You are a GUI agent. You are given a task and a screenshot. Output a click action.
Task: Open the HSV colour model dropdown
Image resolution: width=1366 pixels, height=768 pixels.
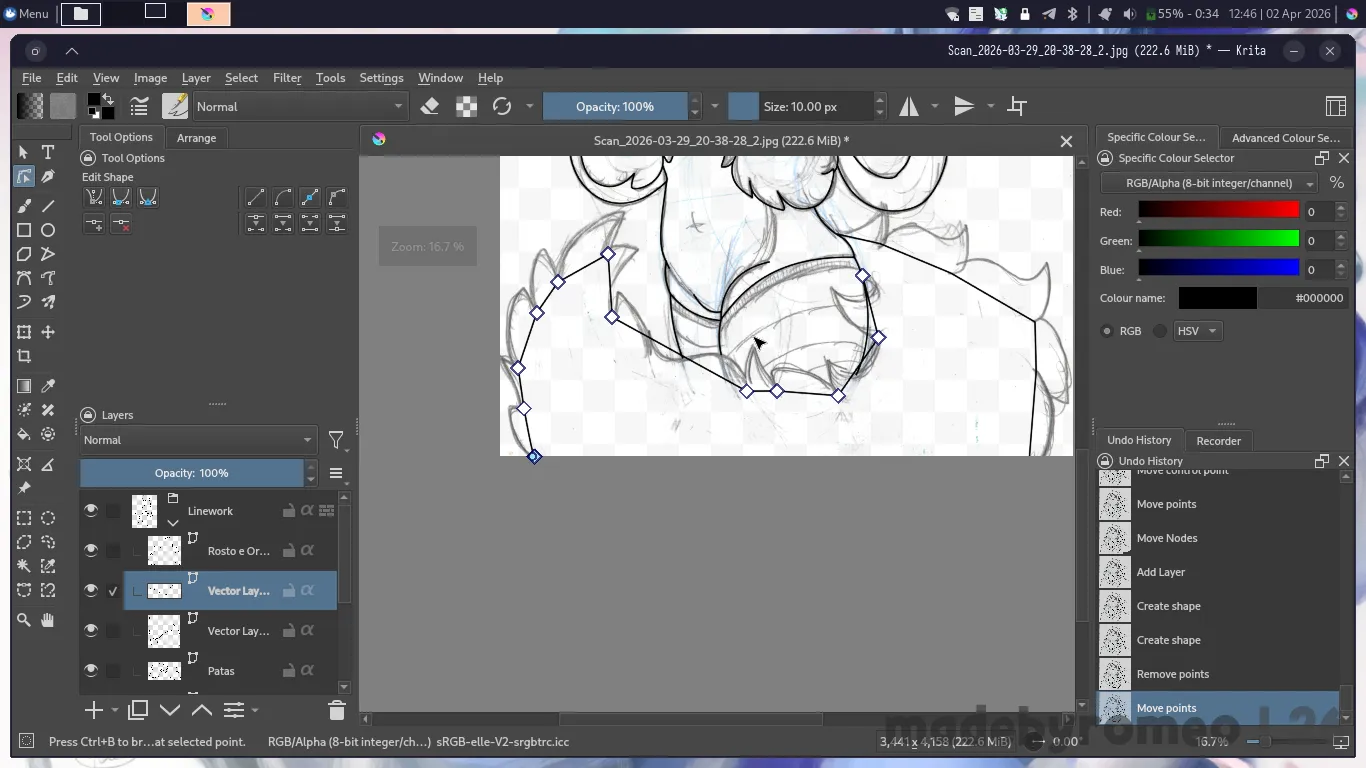click(1198, 331)
